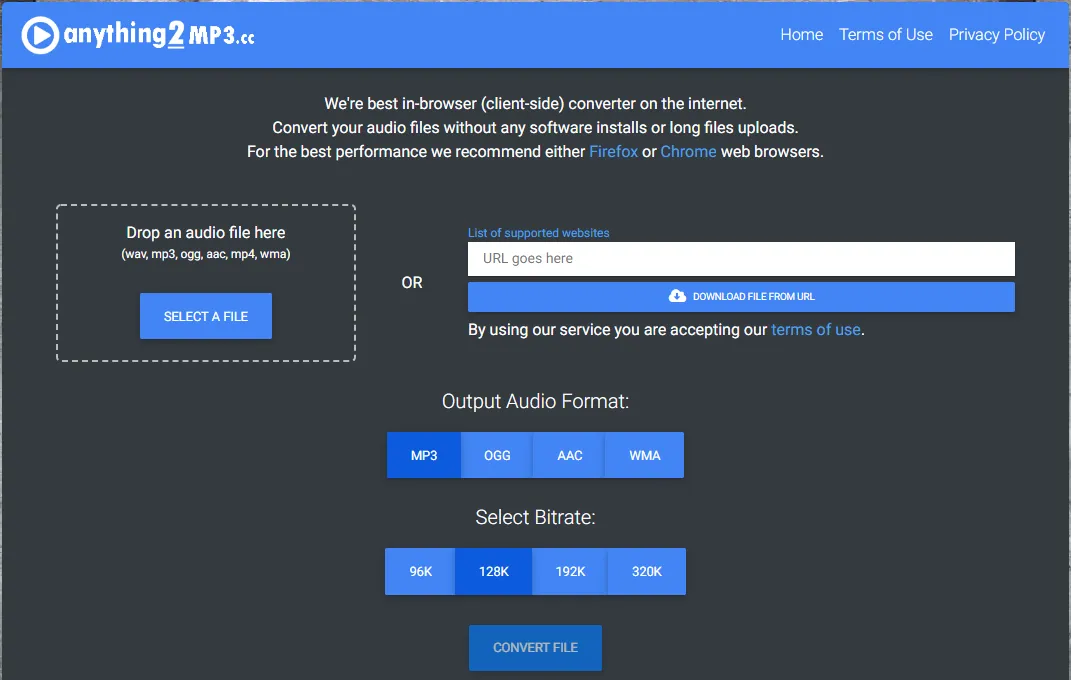Open List of supported websites link
Viewport: 1071px width, 680px height.
click(x=538, y=233)
